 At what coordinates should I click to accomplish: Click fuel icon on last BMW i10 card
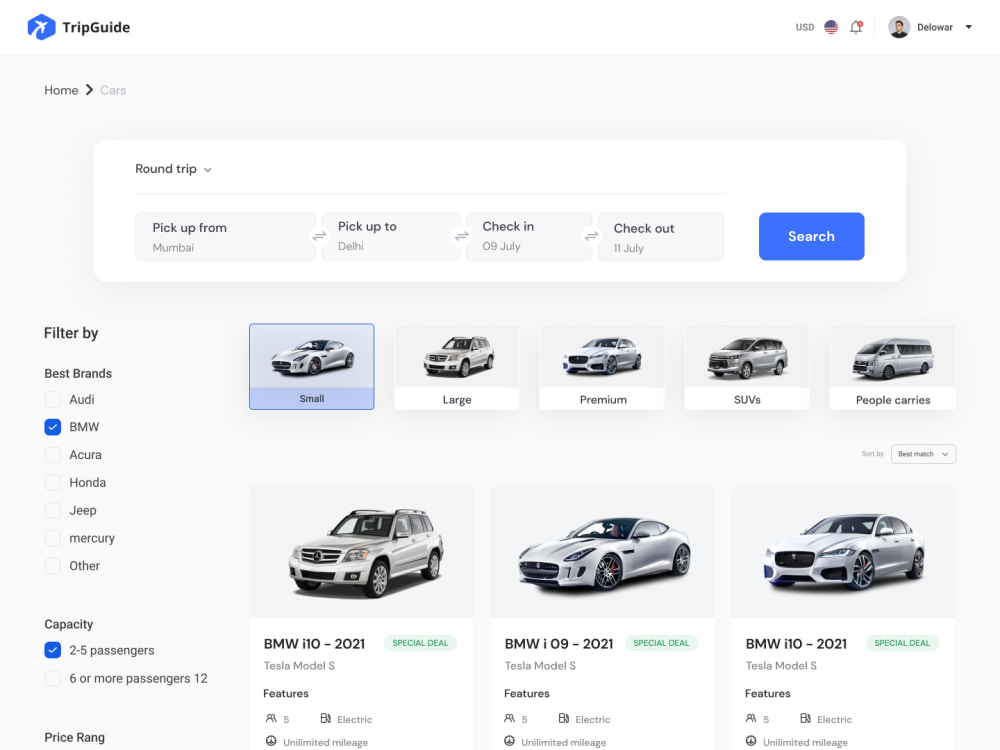[805, 718]
